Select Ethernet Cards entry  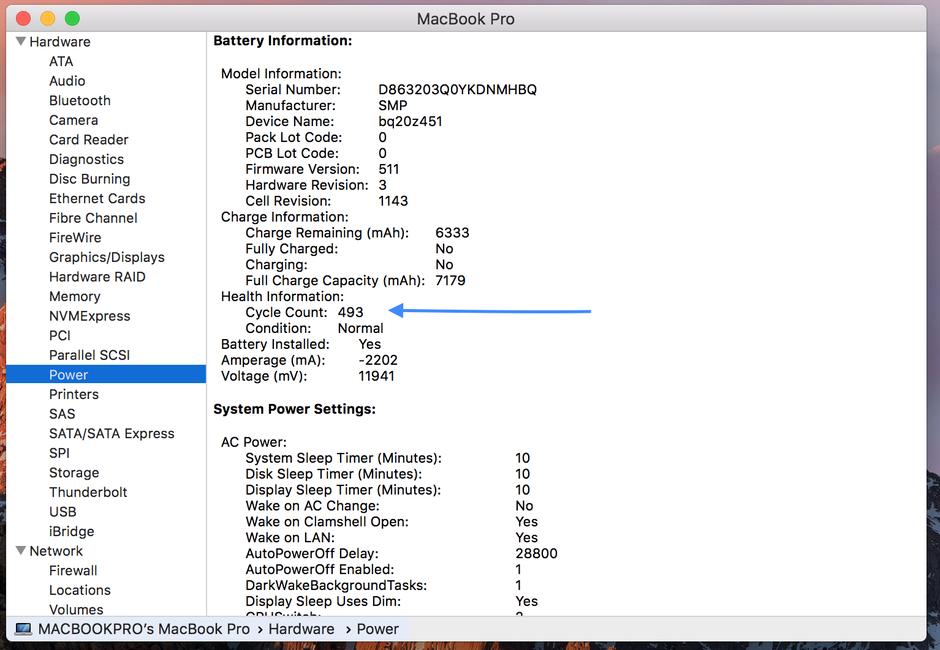(x=97, y=198)
